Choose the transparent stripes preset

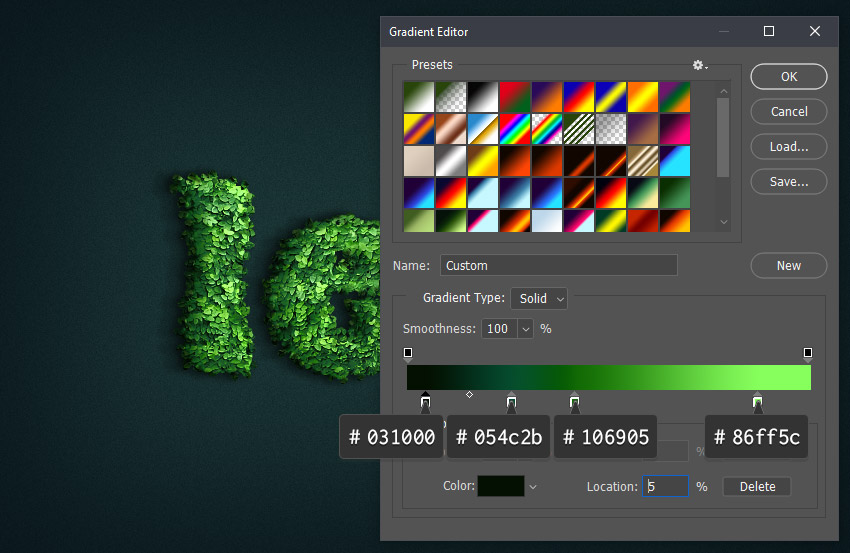tap(578, 129)
